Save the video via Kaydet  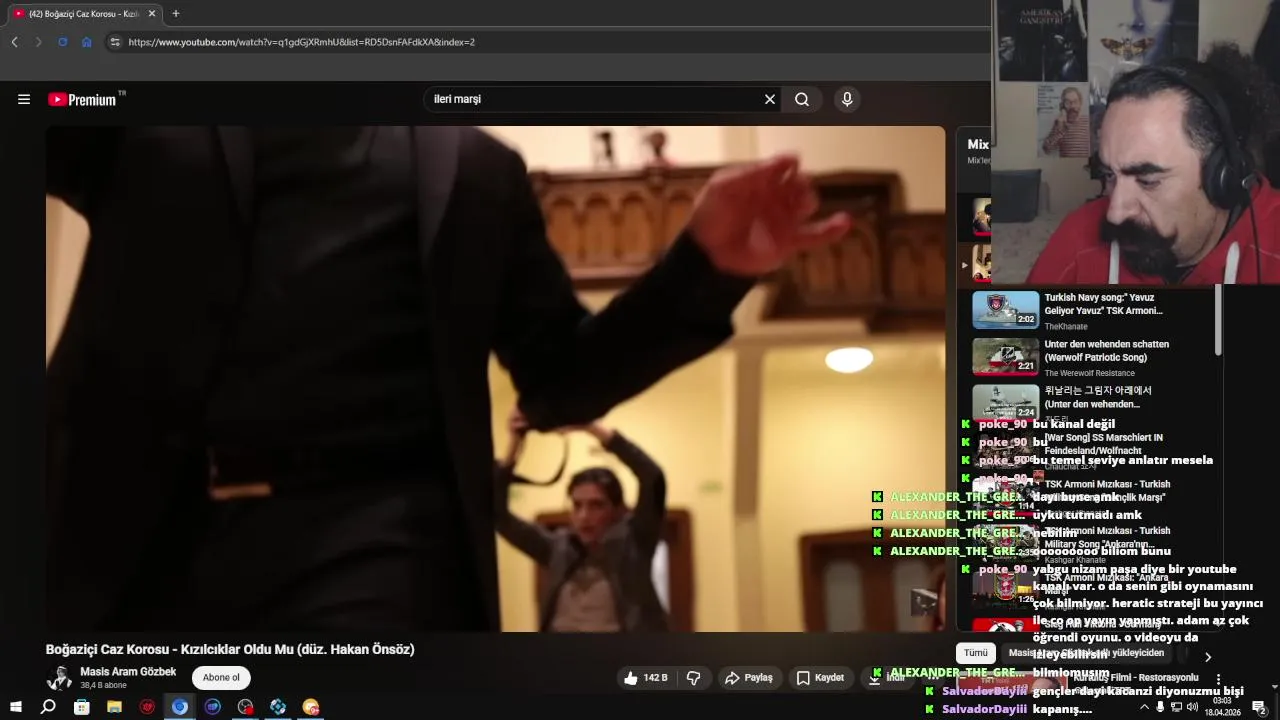click(820, 678)
